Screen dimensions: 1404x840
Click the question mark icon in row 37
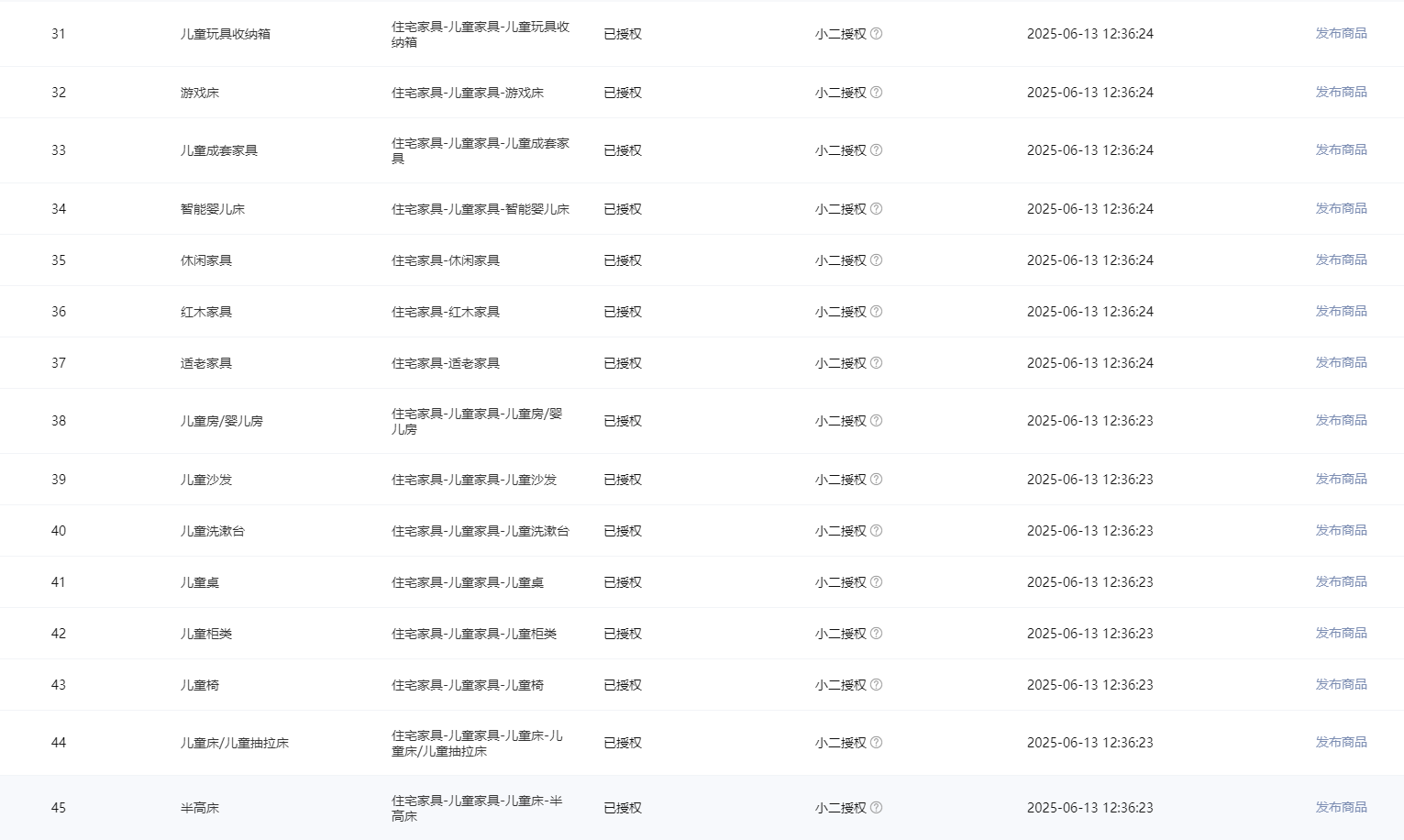[876, 363]
